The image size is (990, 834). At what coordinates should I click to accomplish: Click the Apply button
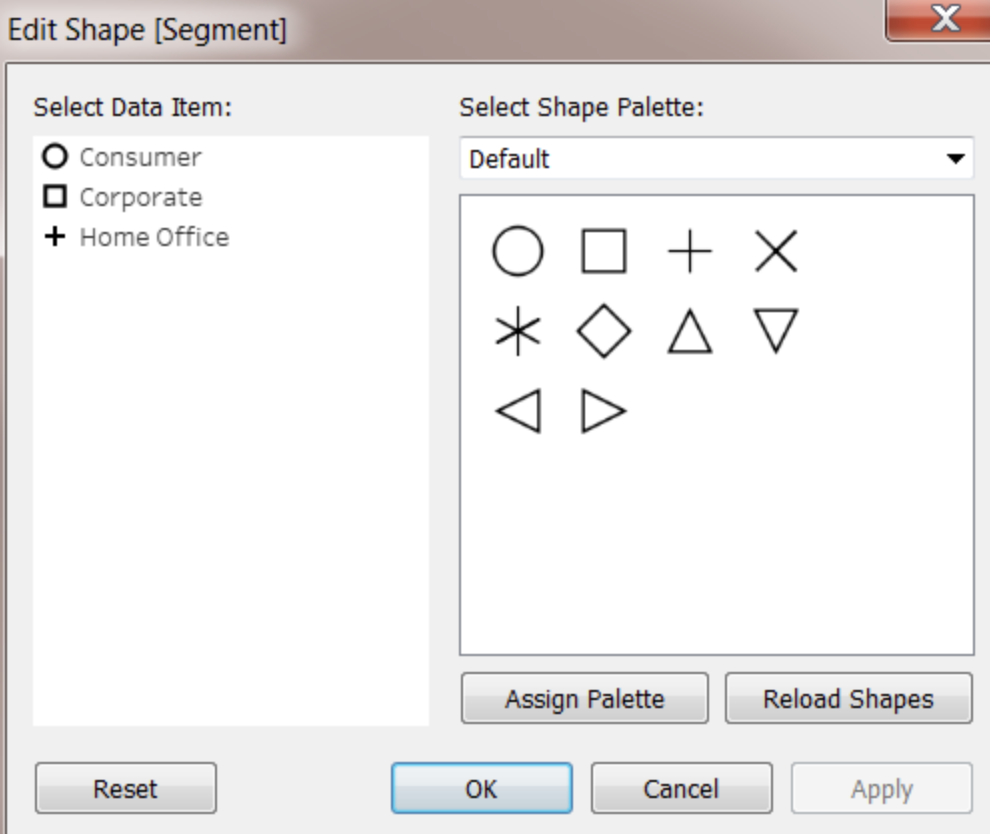point(881,789)
